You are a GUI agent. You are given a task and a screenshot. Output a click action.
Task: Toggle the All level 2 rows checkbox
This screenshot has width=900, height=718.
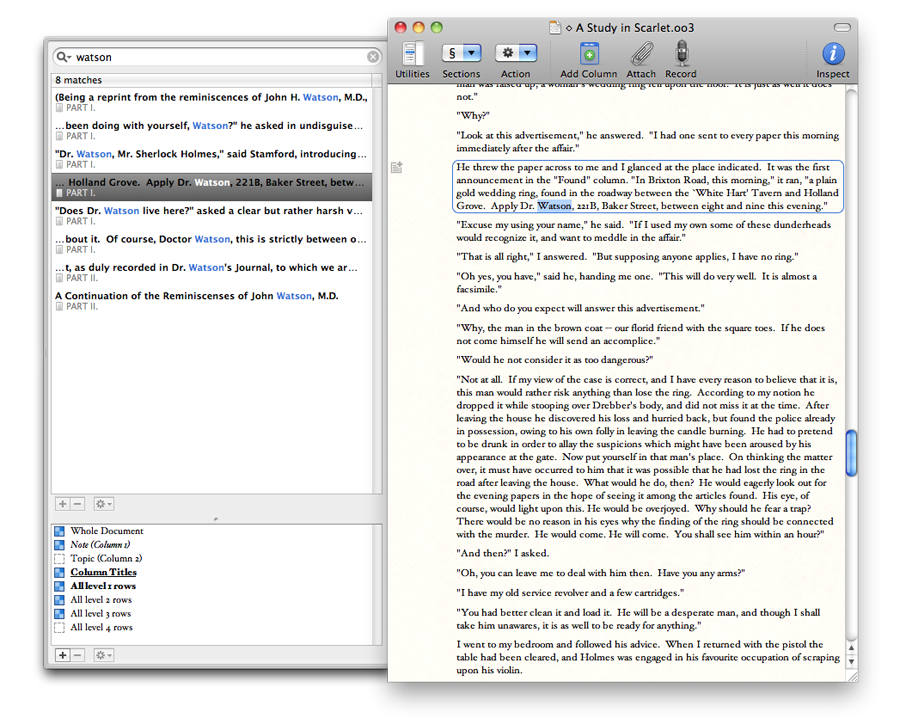pyautogui.click(x=59, y=600)
